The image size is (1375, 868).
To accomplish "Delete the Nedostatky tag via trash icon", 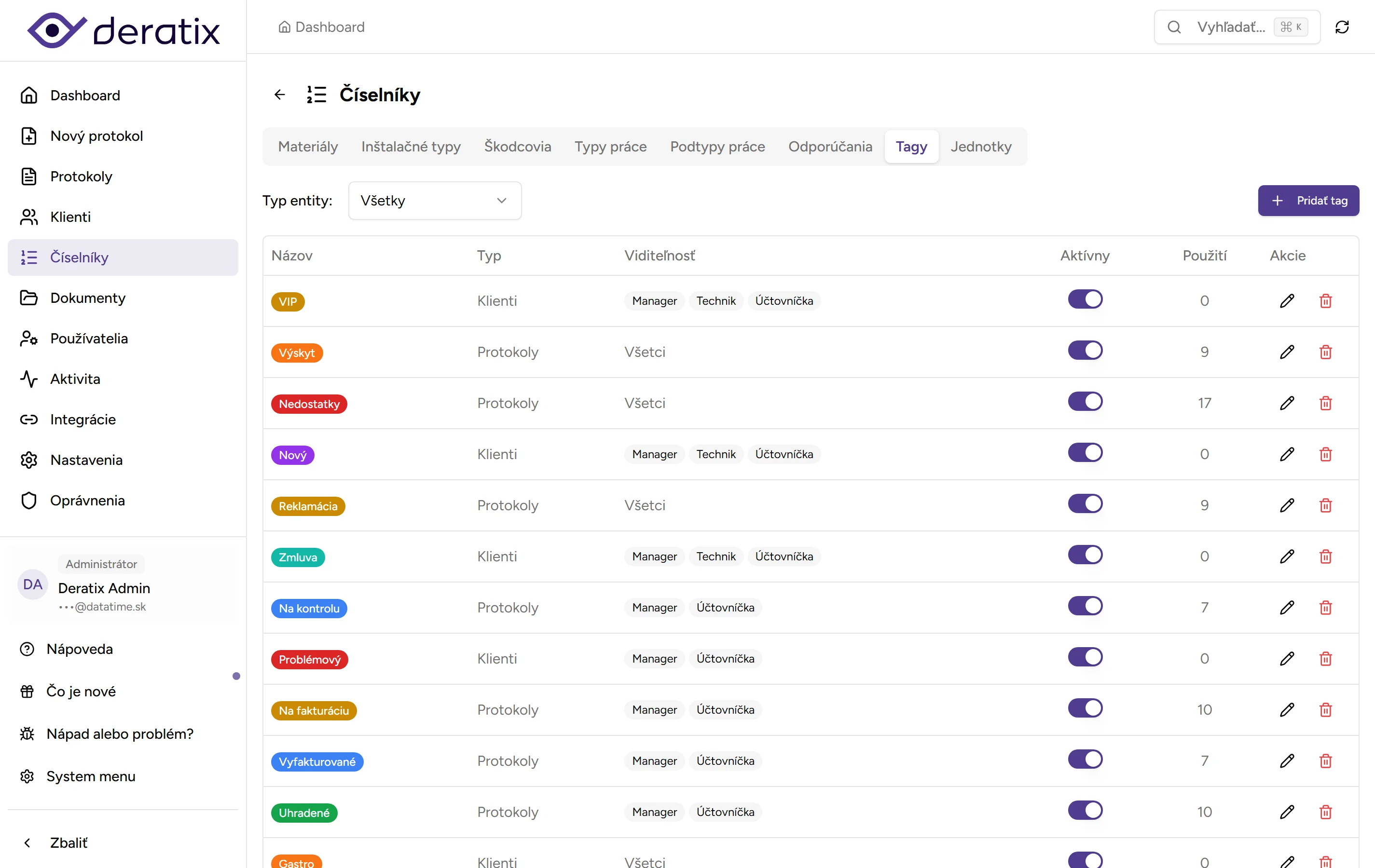I will point(1325,404).
